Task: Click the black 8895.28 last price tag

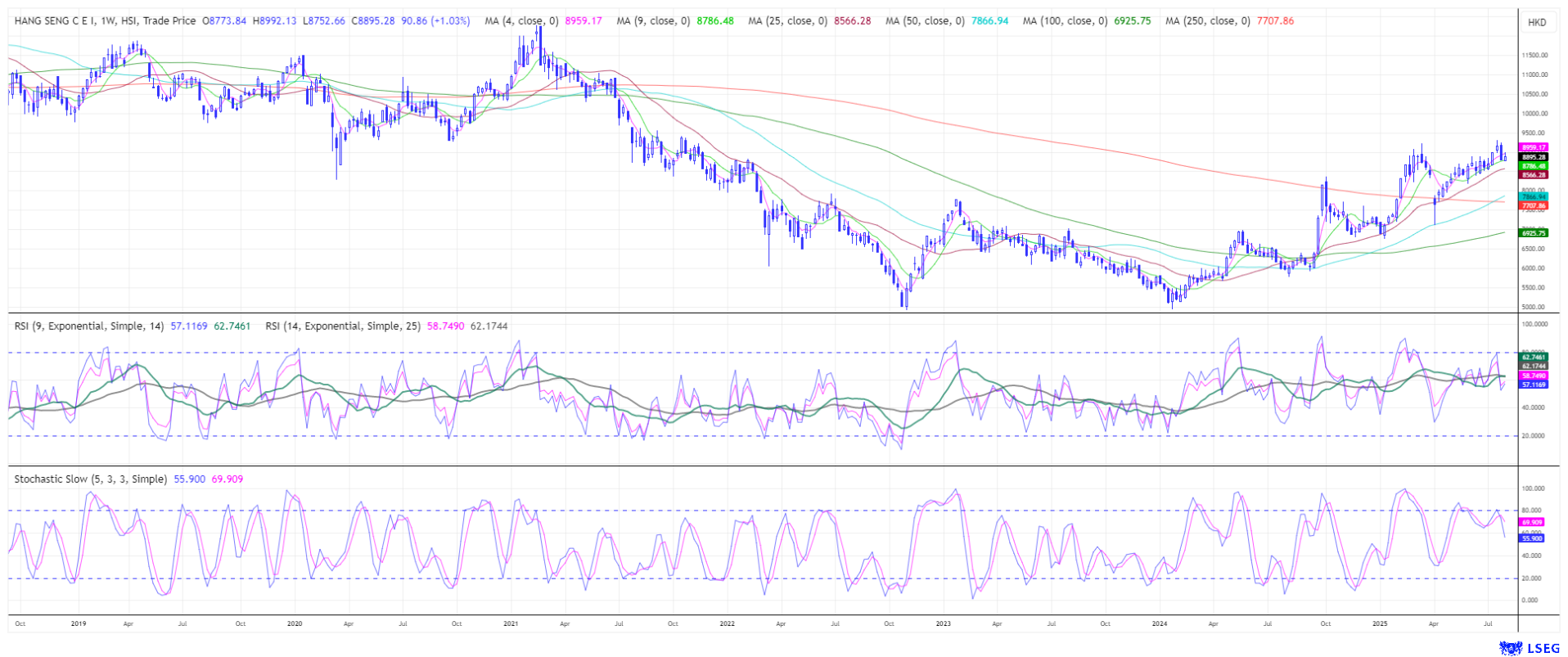Action: tap(1533, 157)
